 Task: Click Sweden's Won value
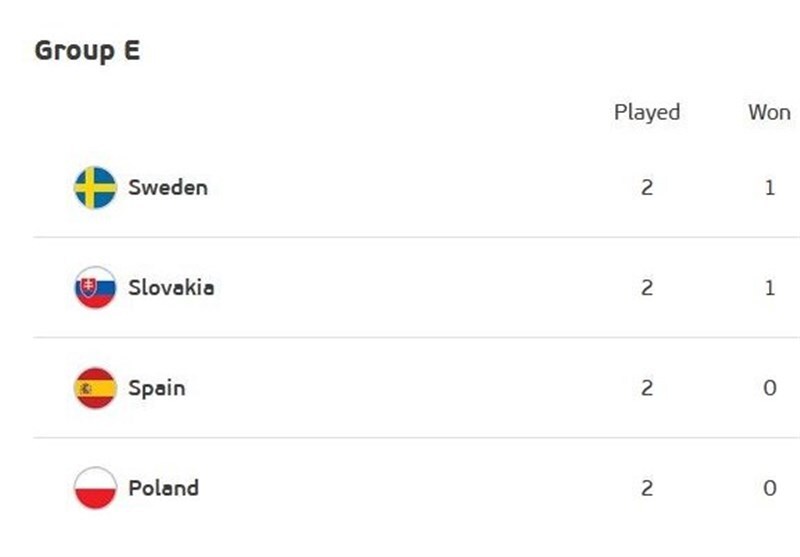pyautogui.click(x=770, y=188)
